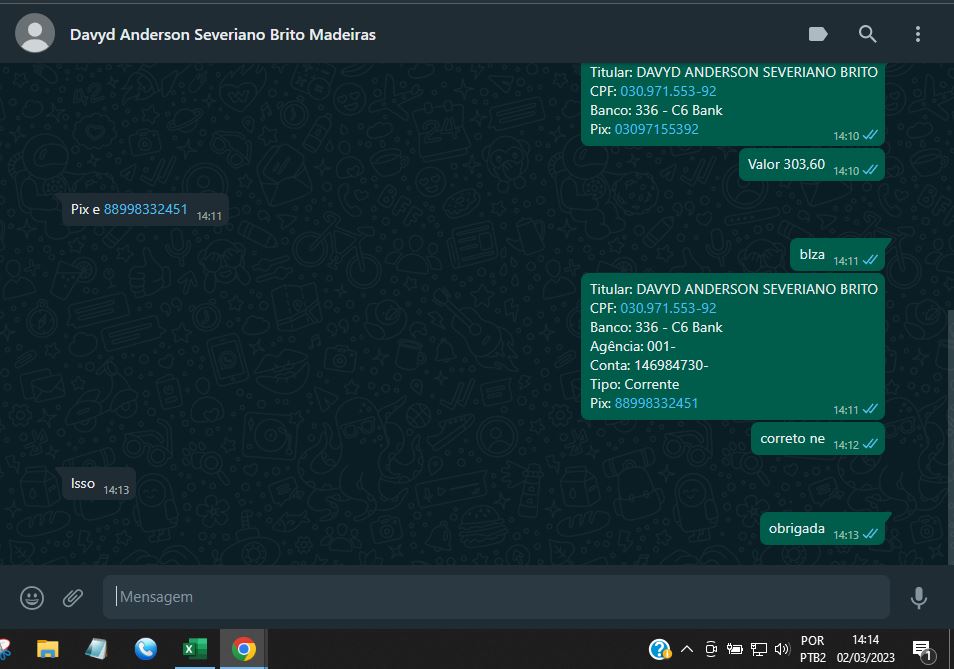Click the paperclip attach icon
The height and width of the screenshot is (669, 954).
click(73, 597)
